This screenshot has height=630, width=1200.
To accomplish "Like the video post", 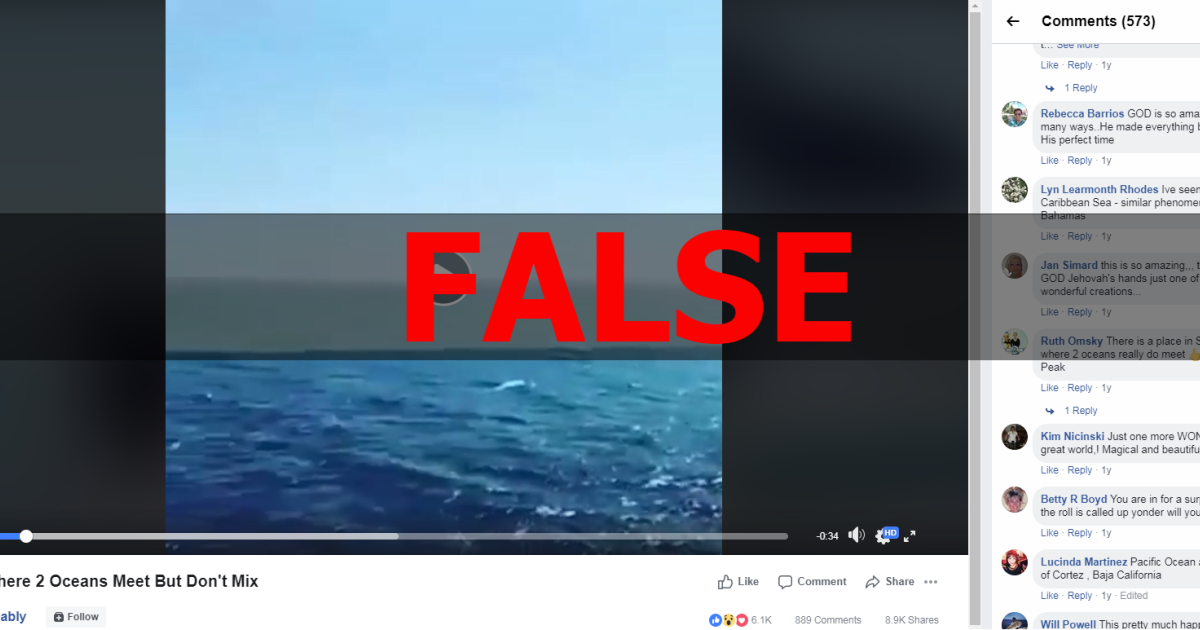I will click(738, 582).
